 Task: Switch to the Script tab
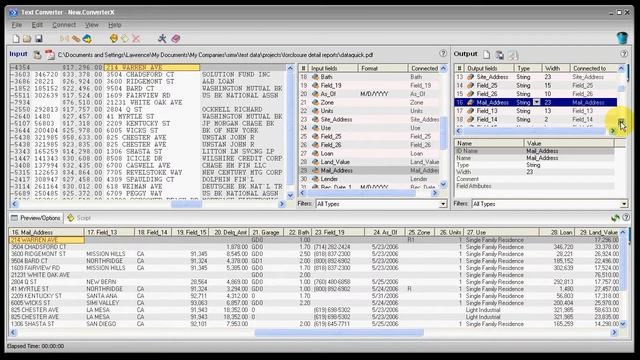[80, 218]
